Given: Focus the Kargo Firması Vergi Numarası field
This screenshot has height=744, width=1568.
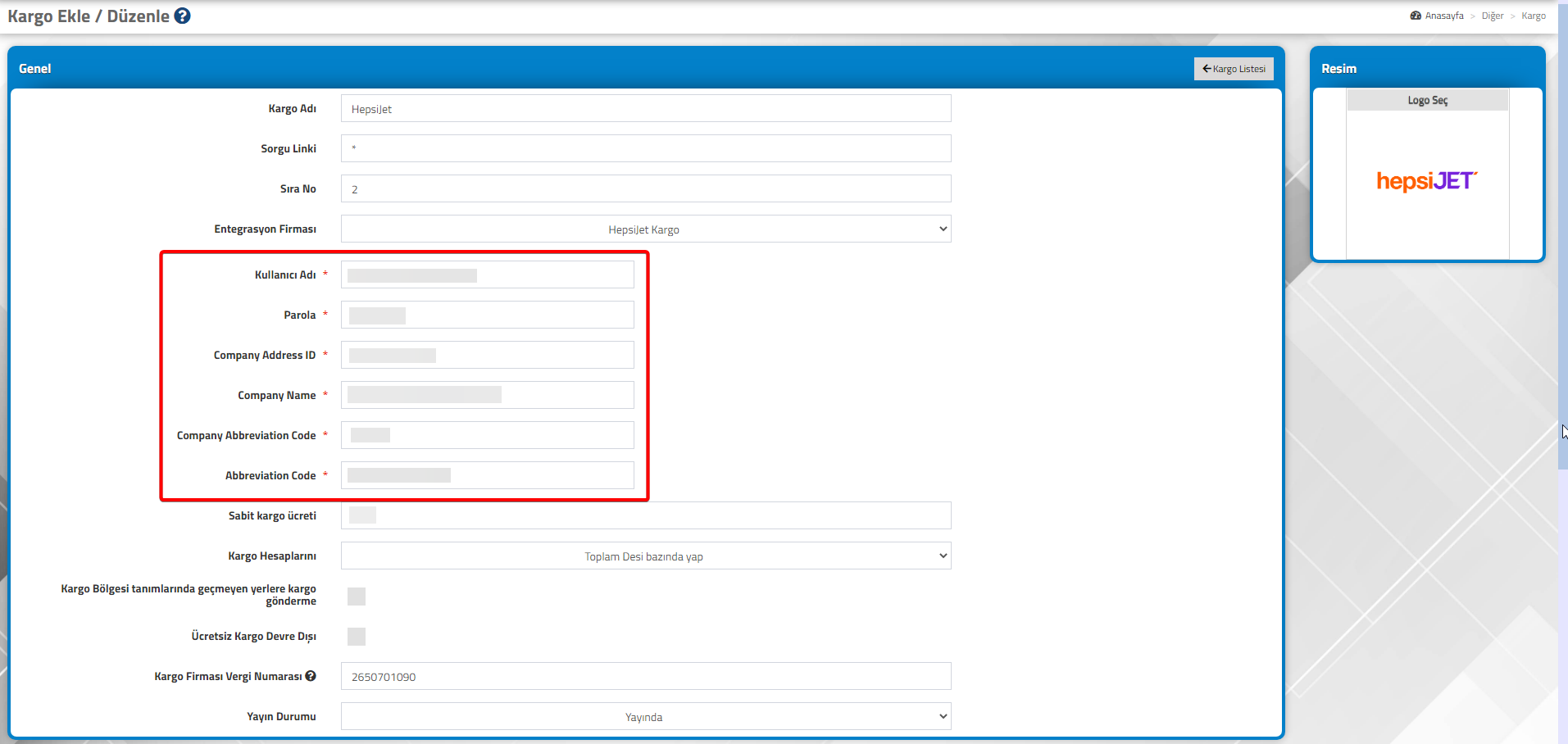Looking at the screenshot, I should [x=646, y=676].
